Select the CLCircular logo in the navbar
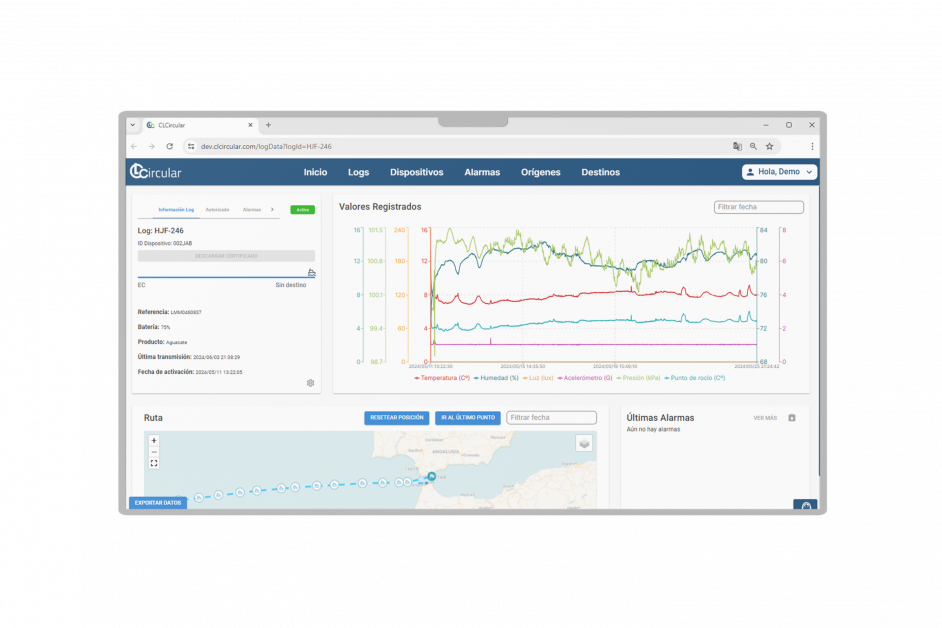This screenshot has height=628, width=942. [x=155, y=172]
